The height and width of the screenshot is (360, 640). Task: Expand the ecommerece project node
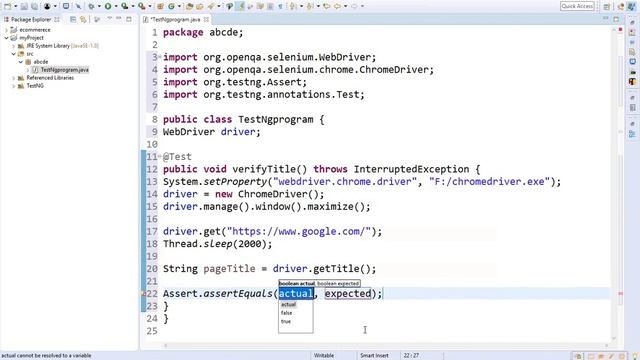click(7, 30)
